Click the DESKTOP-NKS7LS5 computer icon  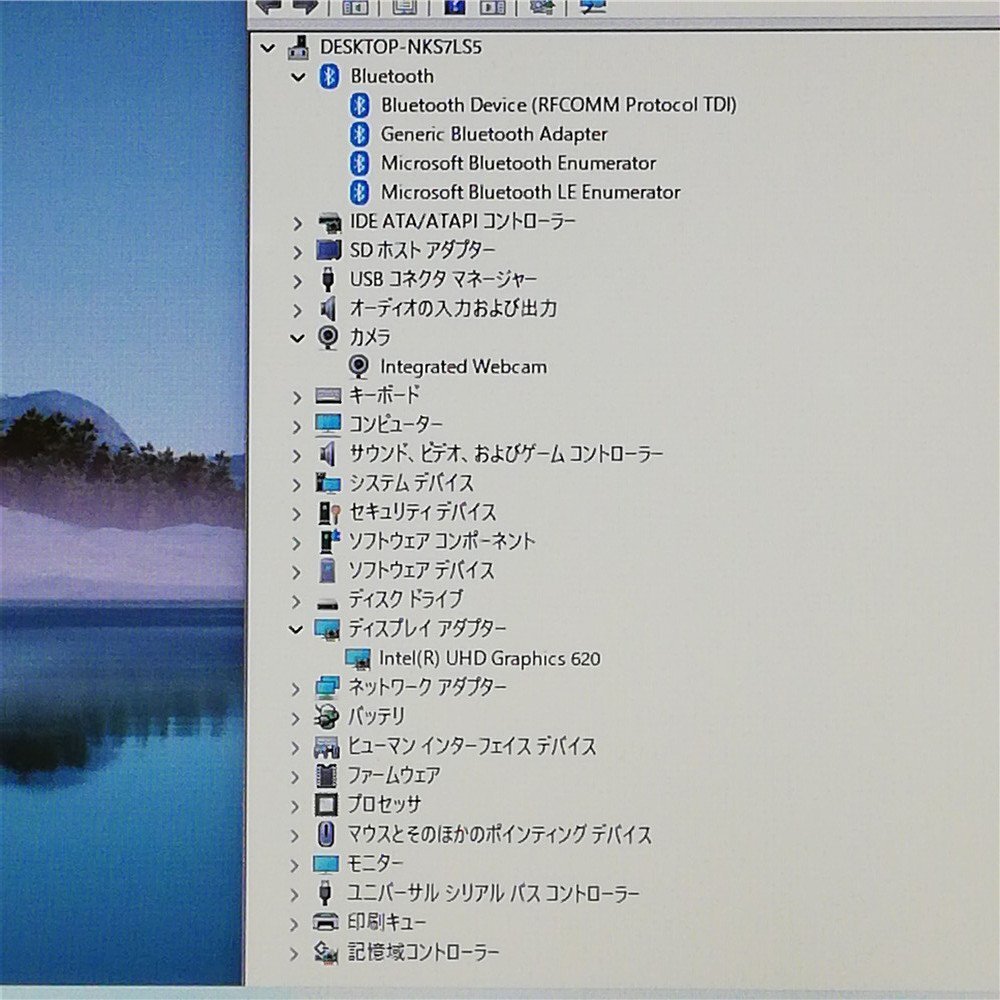tap(298, 47)
